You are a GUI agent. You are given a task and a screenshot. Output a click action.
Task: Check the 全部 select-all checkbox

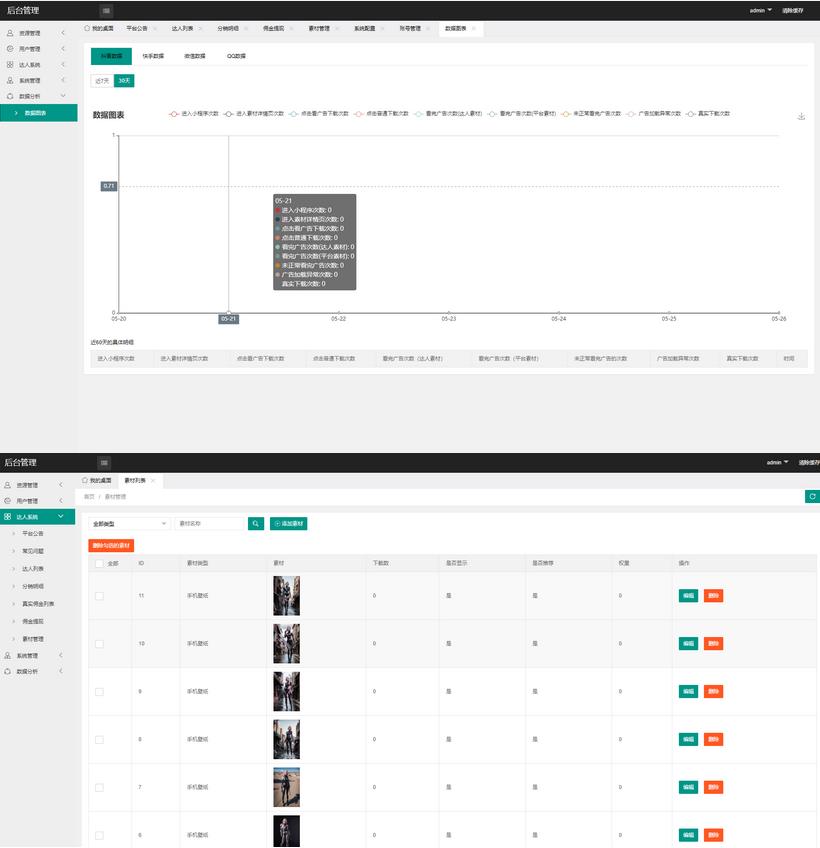point(99,563)
